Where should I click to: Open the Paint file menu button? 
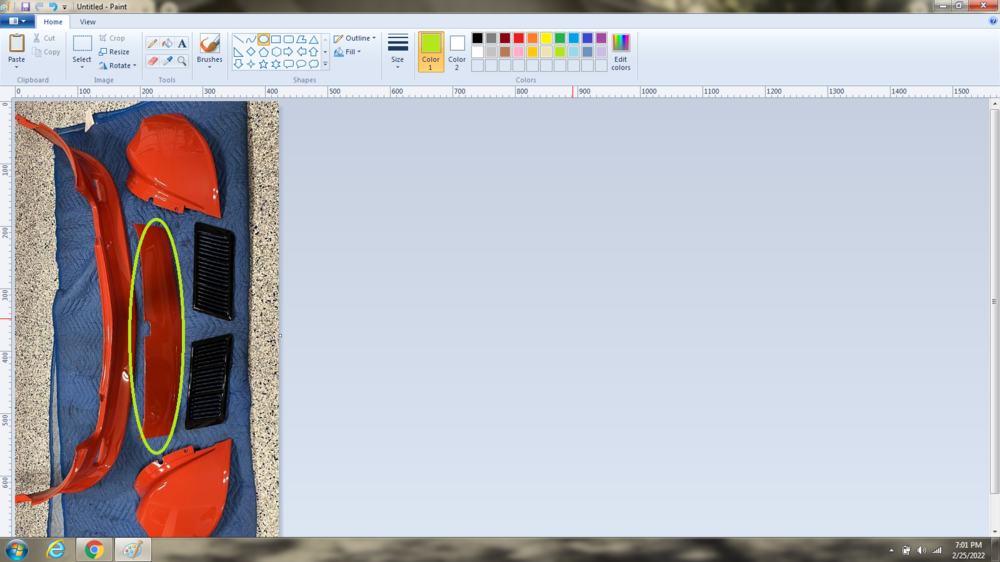point(17,21)
